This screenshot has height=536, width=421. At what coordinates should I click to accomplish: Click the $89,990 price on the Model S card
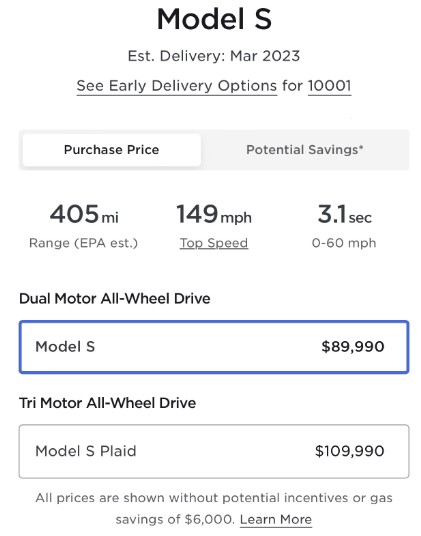[x=353, y=347]
